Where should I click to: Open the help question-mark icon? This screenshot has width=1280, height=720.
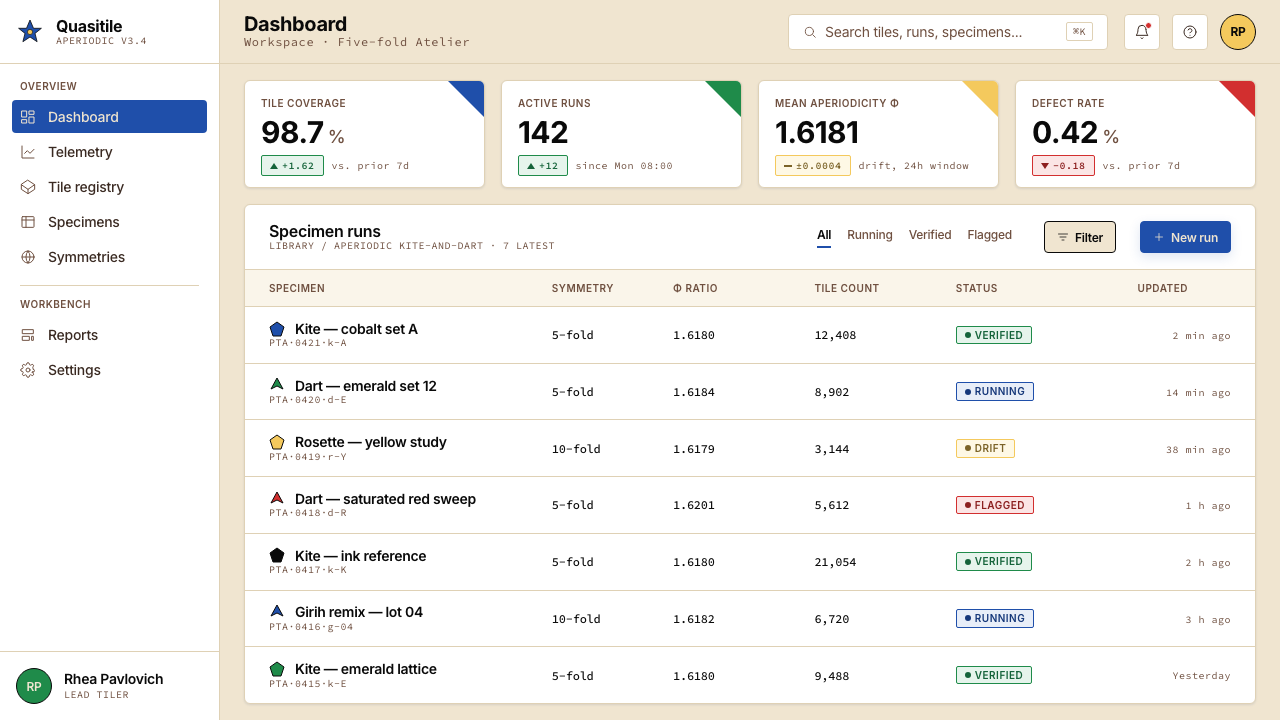[x=1190, y=32]
